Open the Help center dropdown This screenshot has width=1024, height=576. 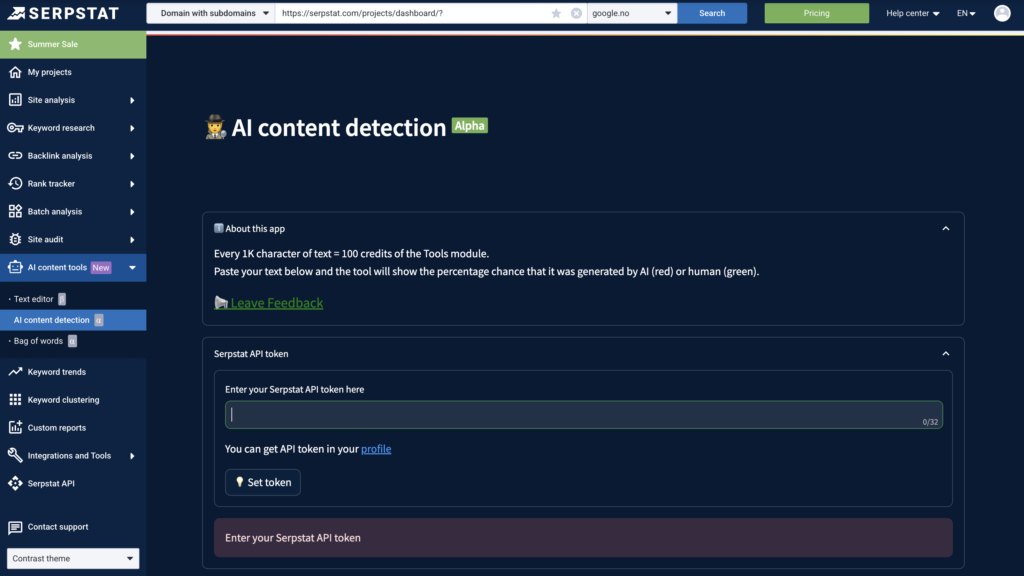(x=912, y=13)
